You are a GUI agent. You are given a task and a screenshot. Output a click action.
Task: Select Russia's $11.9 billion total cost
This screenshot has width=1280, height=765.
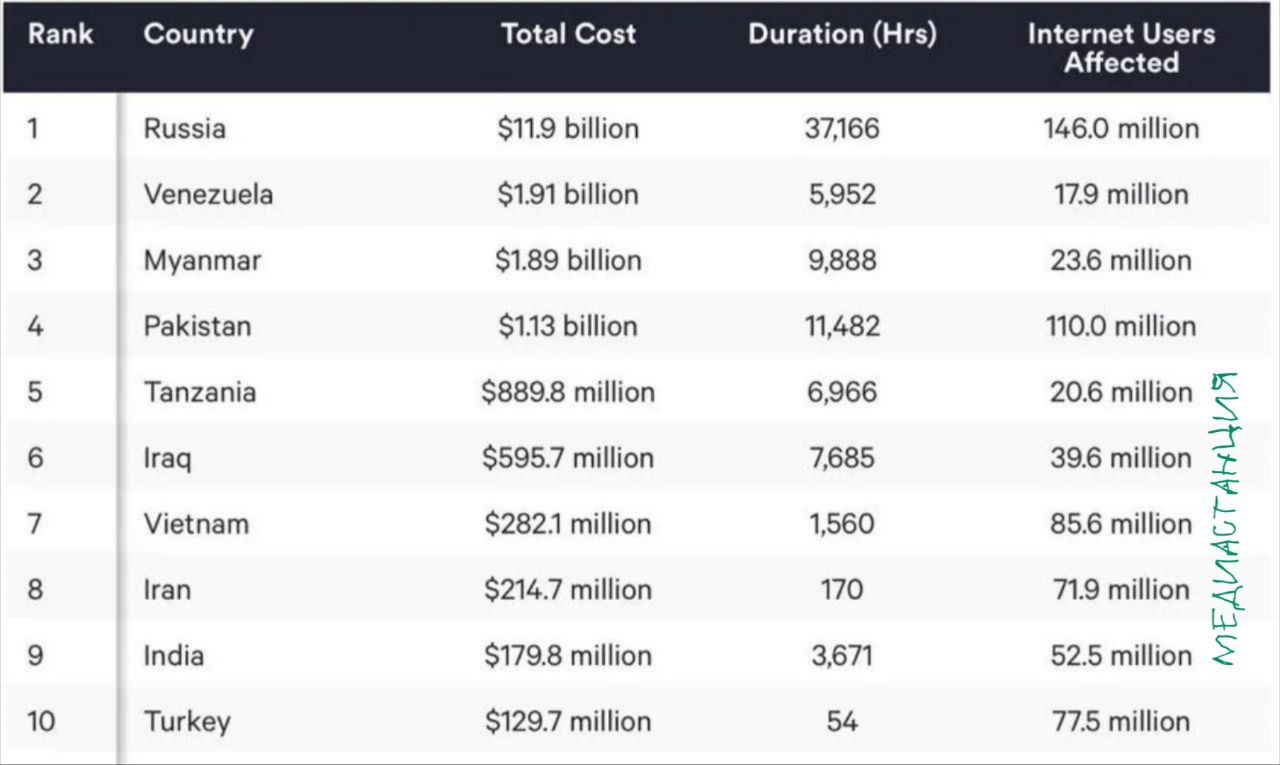[x=568, y=128]
